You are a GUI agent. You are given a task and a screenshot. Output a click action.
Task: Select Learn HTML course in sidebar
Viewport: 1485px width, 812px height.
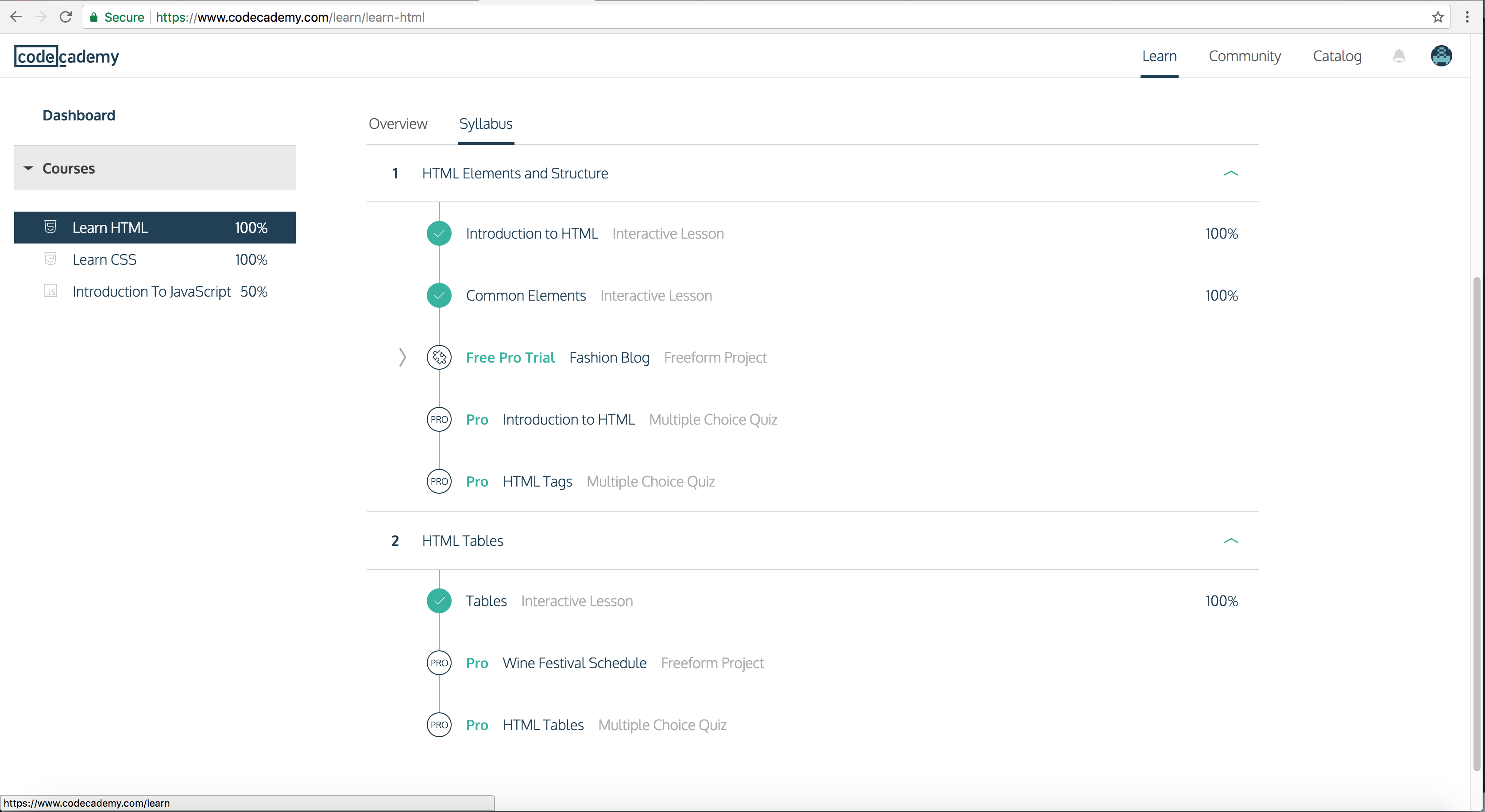[x=155, y=227]
